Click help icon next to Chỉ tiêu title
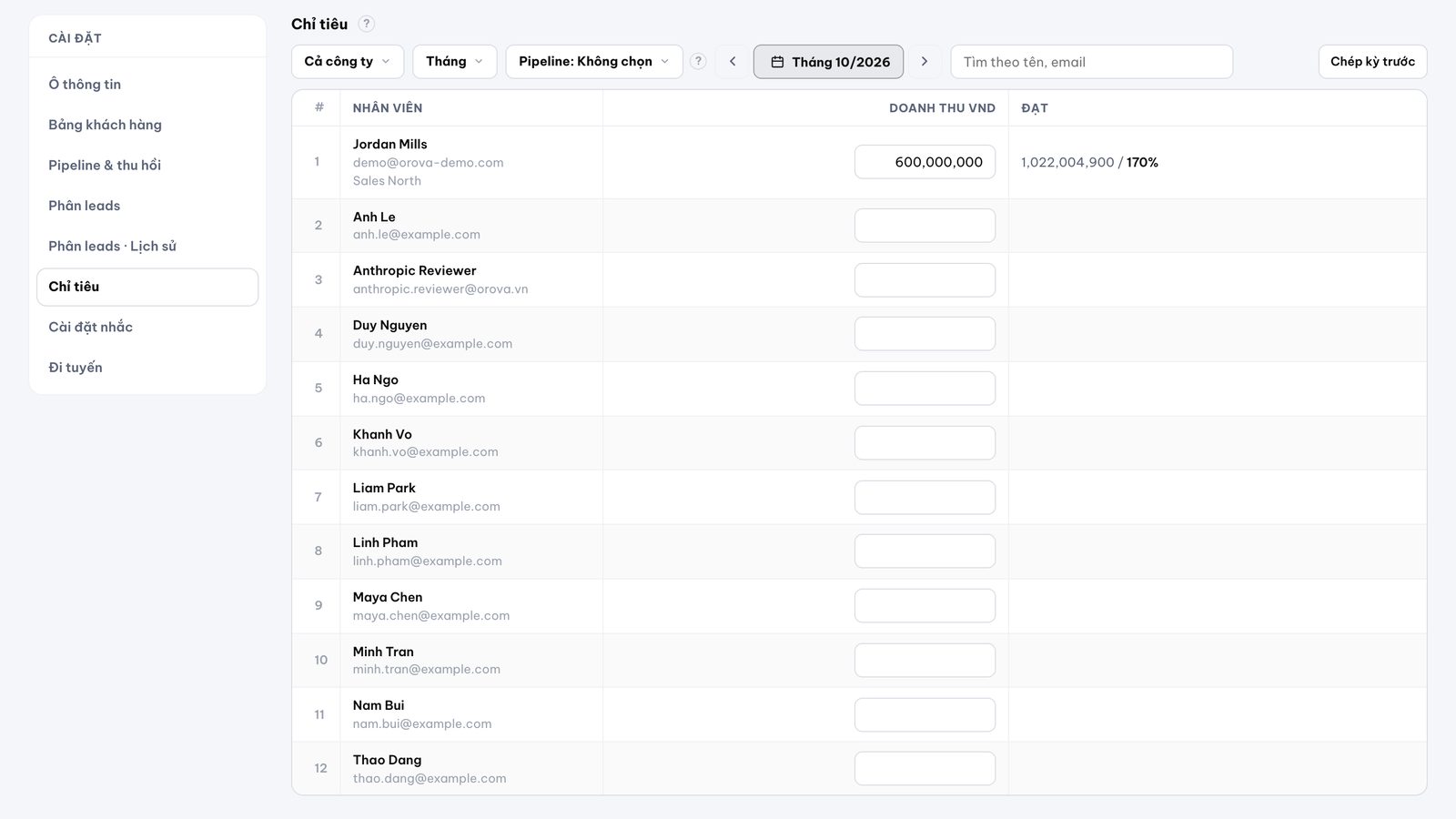The height and width of the screenshot is (819, 1456). [x=366, y=24]
